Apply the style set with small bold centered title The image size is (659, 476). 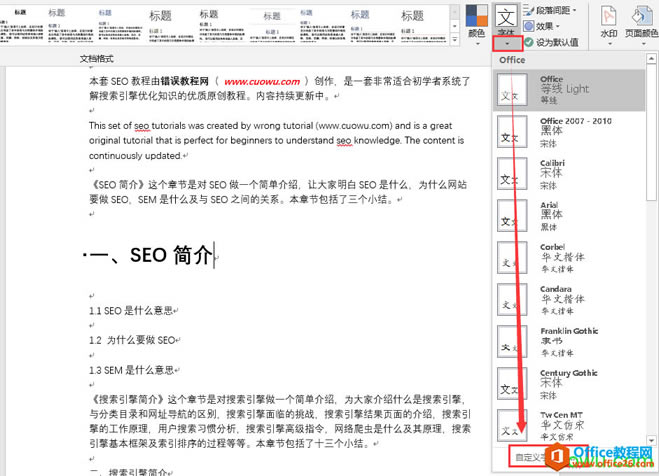[20, 25]
